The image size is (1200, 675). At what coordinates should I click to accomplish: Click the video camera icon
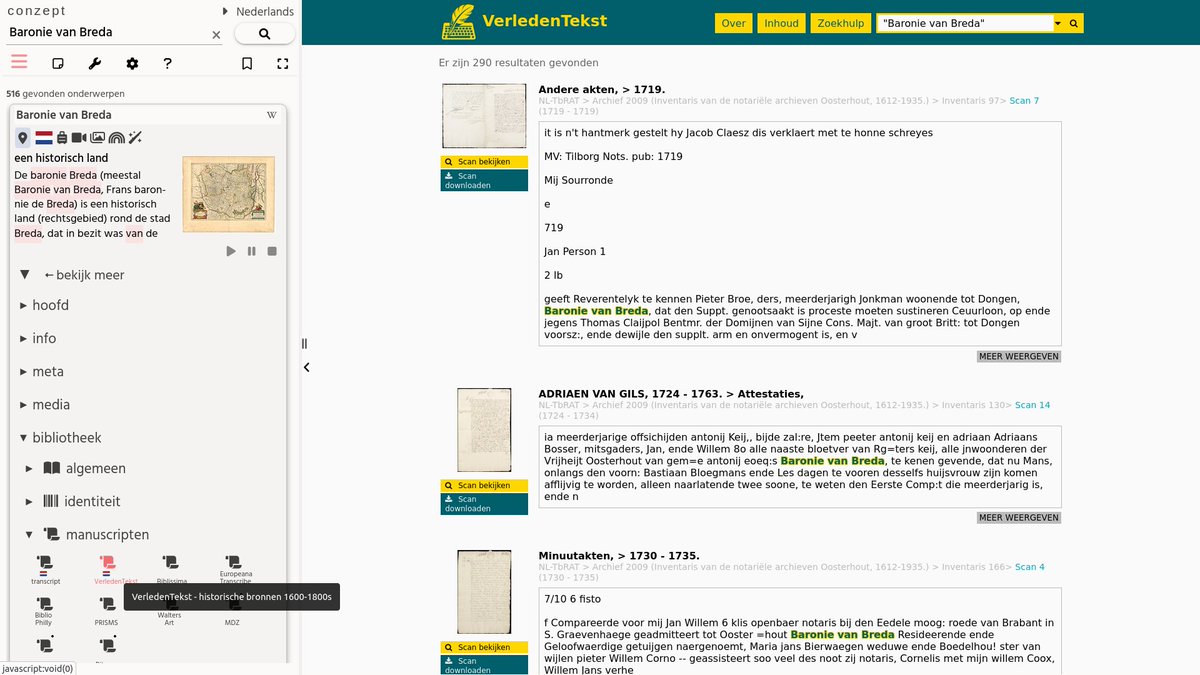[x=79, y=138]
